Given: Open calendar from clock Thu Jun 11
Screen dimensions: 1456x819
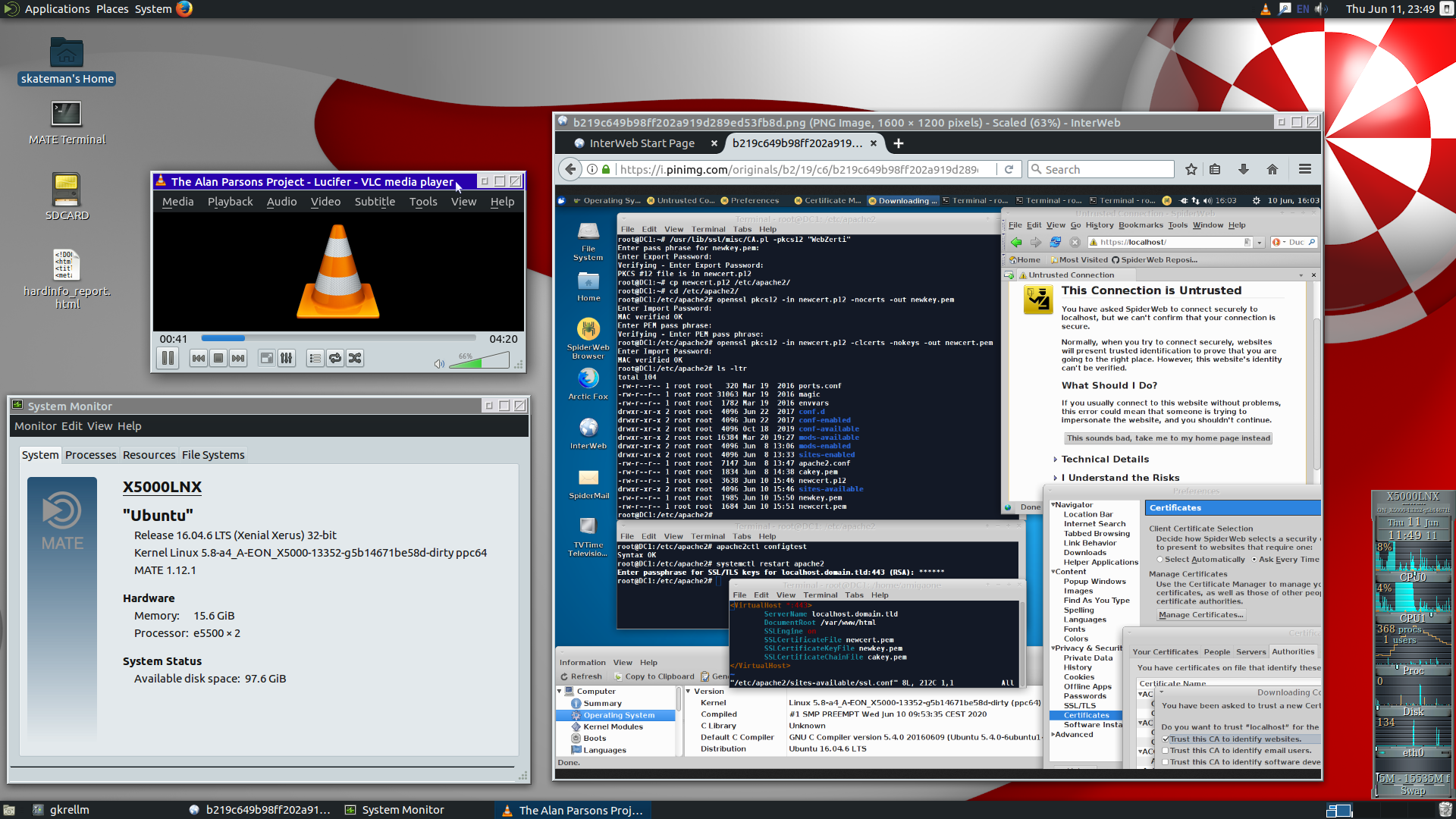Looking at the screenshot, I should pos(1390,9).
